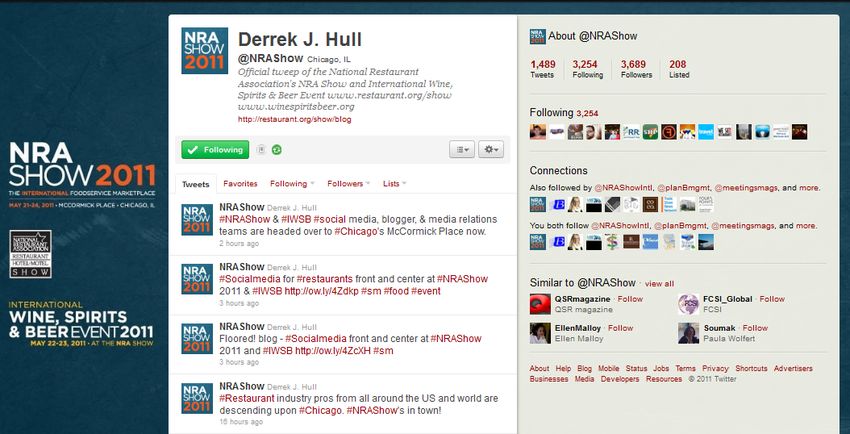Open the red circled F avatar in Following
Screen dimensions: 850x434
669,132
